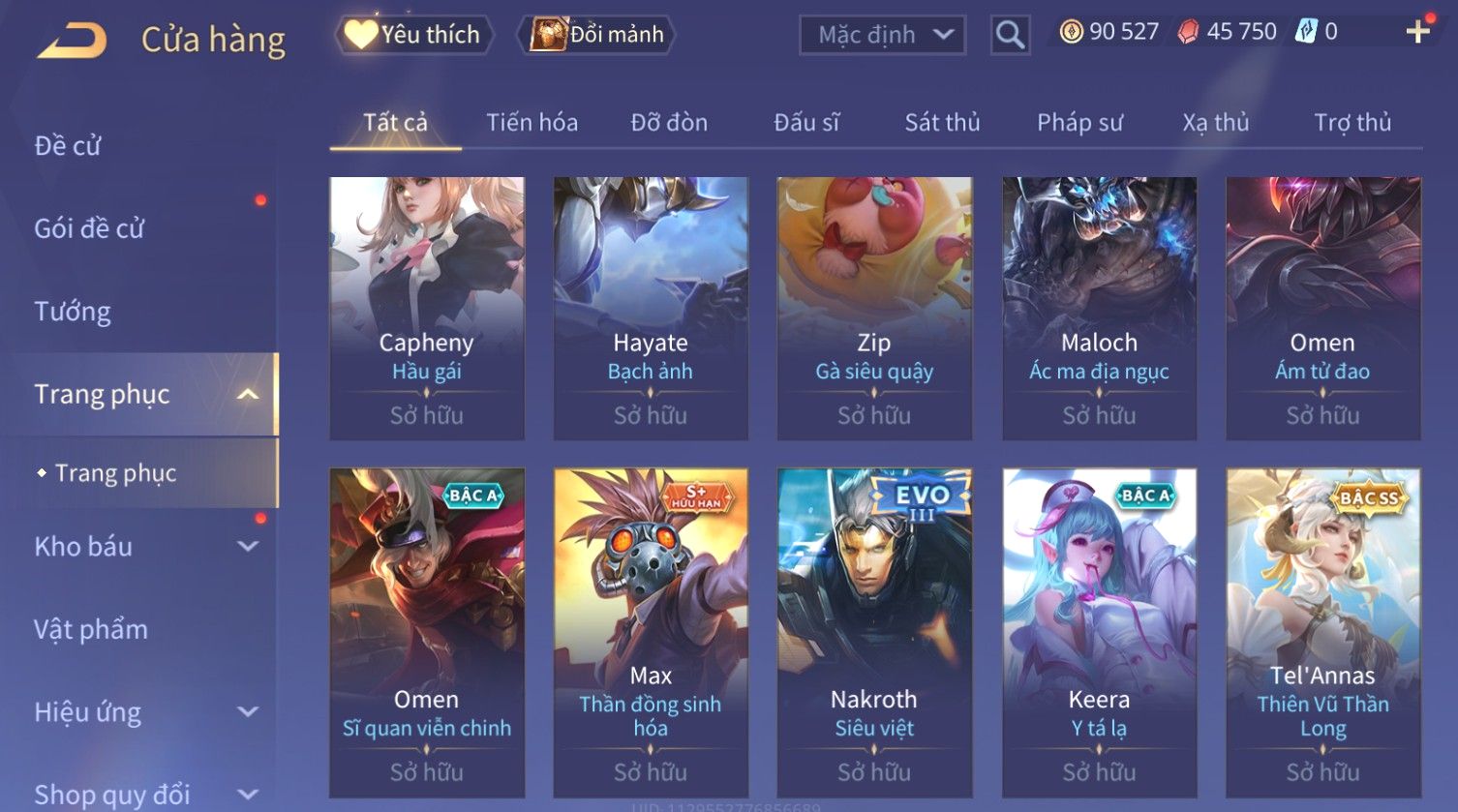The width and height of the screenshot is (1458, 812).
Task: Tap the plus icon to add currency
Action: (x=1418, y=31)
